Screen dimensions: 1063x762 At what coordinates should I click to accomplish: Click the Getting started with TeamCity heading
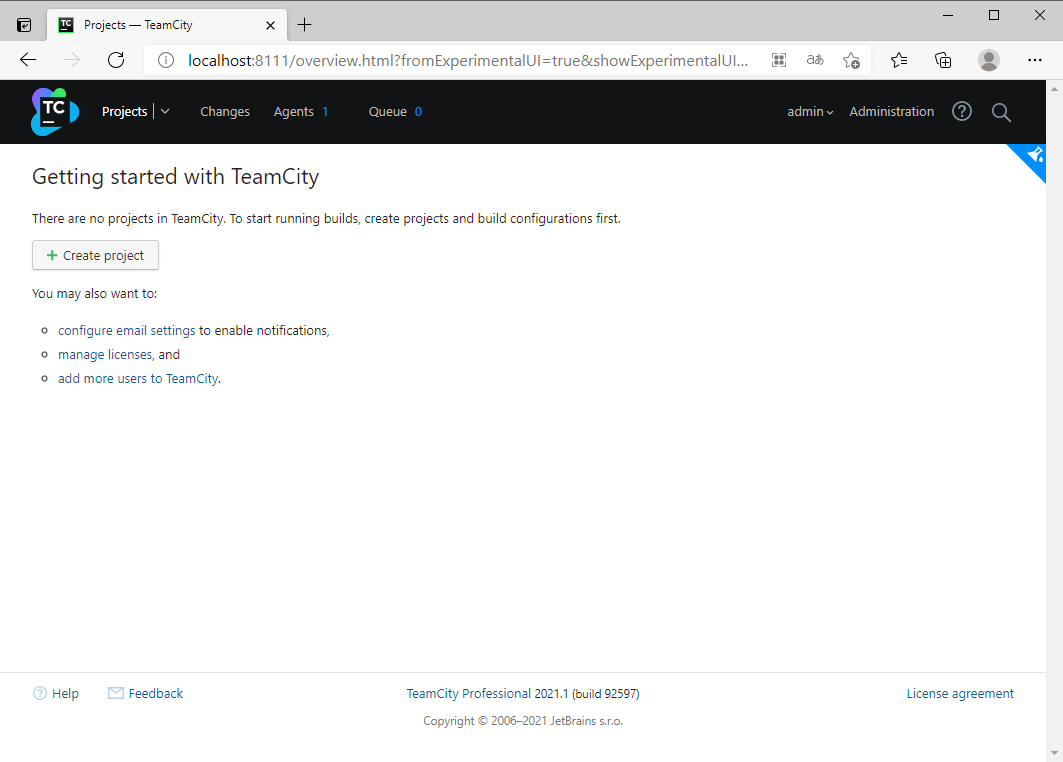coord(176,177)
